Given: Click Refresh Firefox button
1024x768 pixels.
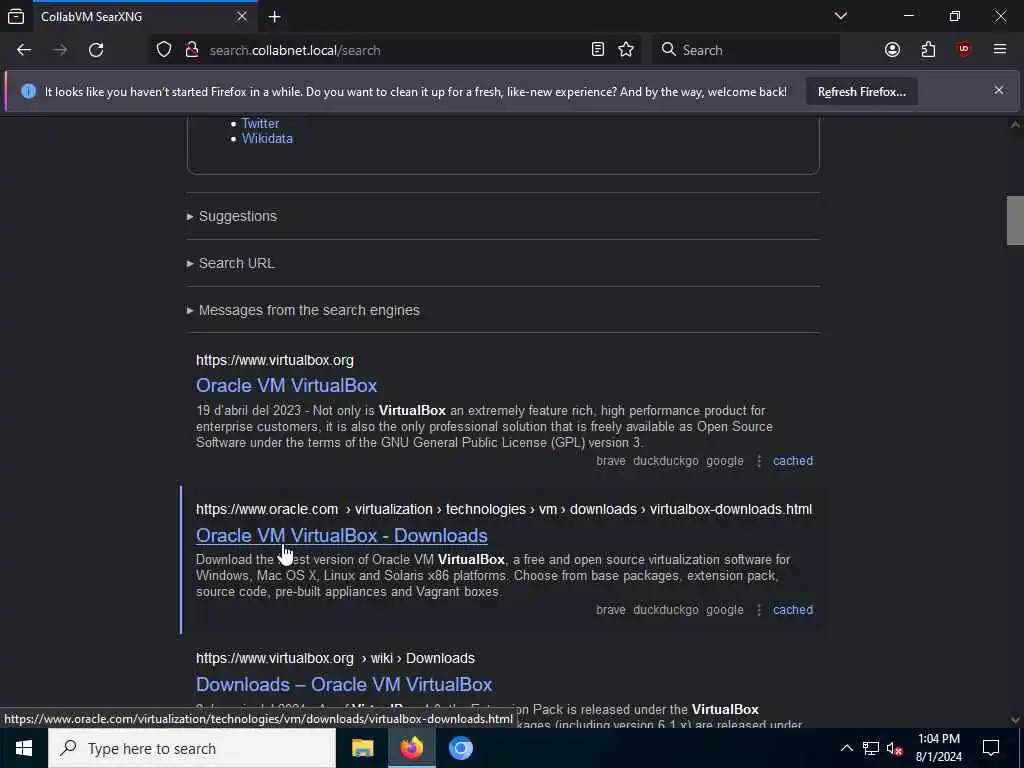Looking at the screenshot, I should pyautogui.click(x=861, y=91).
